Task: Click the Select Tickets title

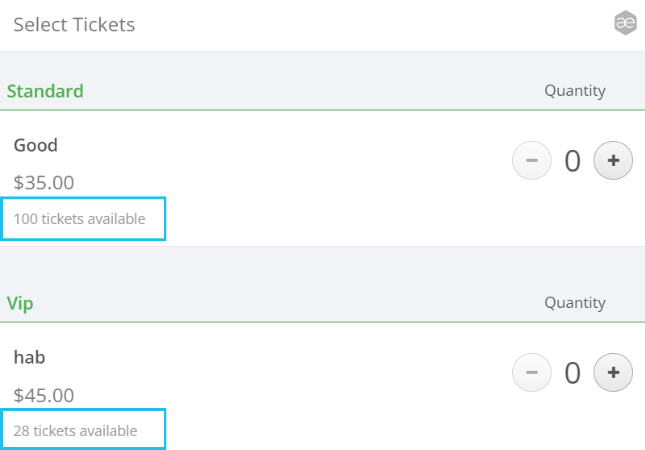Action: (x=74, y=24)
